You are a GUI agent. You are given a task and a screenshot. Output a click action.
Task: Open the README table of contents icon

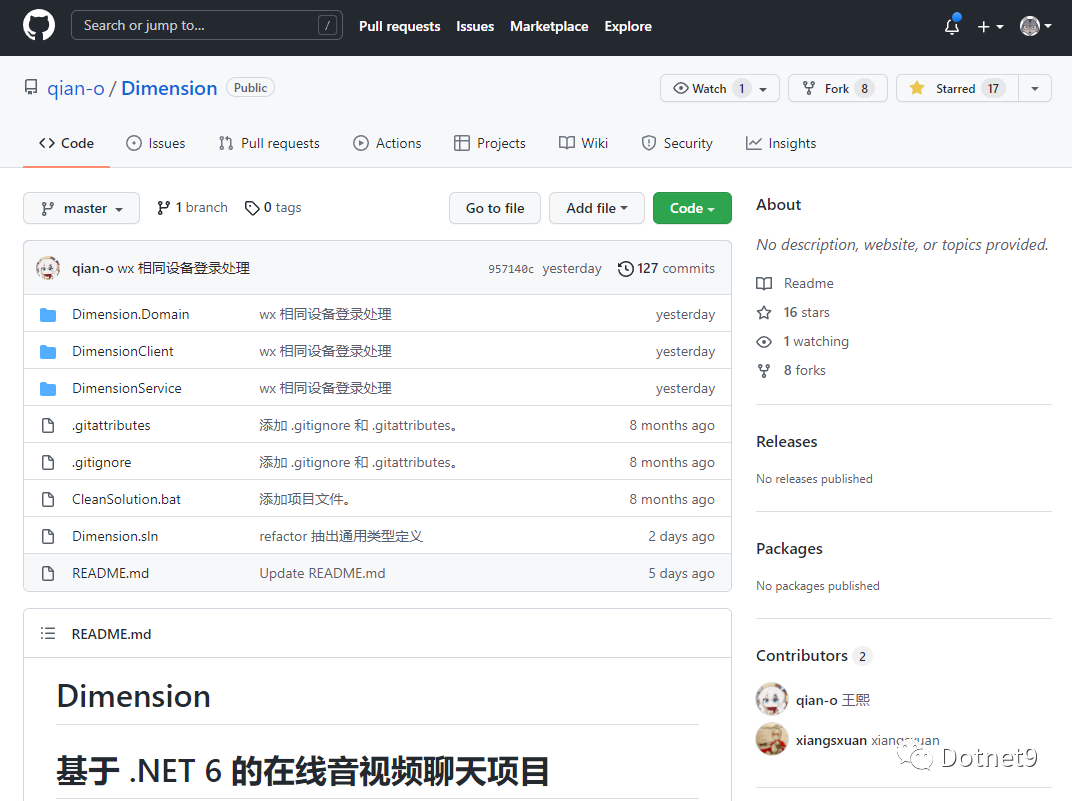tap(48, 634)
